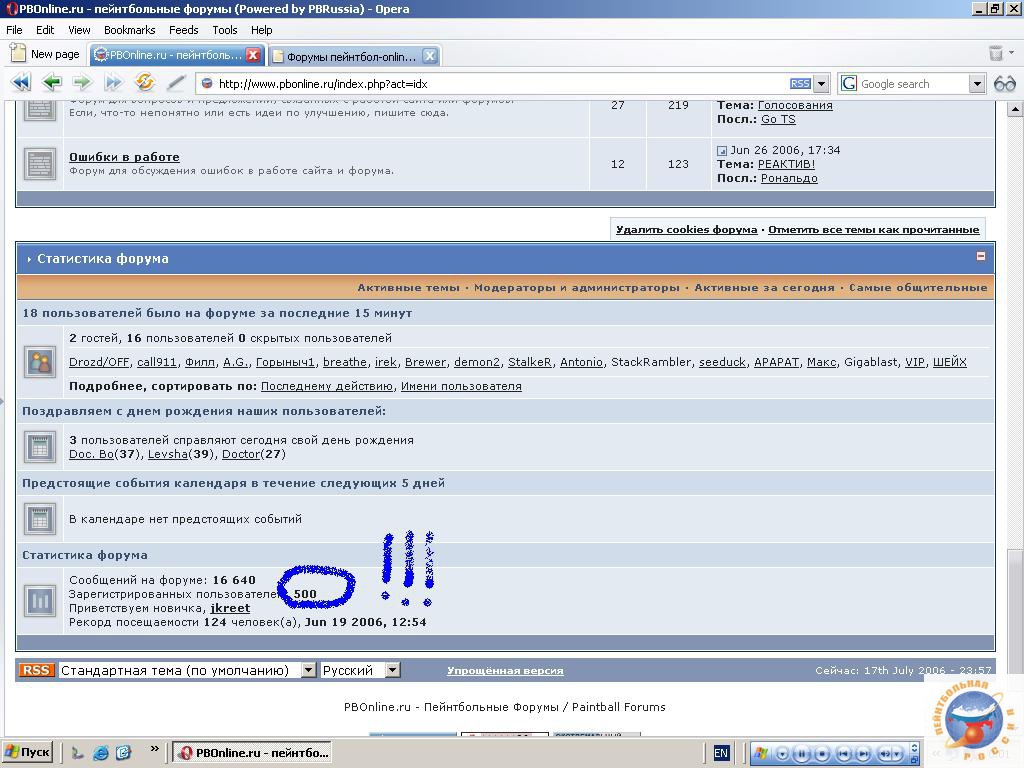Click the vertical scrollbar up arrow
The height and width of the screenshot is (768, 1024).
pyautogui.click(x=1015, y=109)
